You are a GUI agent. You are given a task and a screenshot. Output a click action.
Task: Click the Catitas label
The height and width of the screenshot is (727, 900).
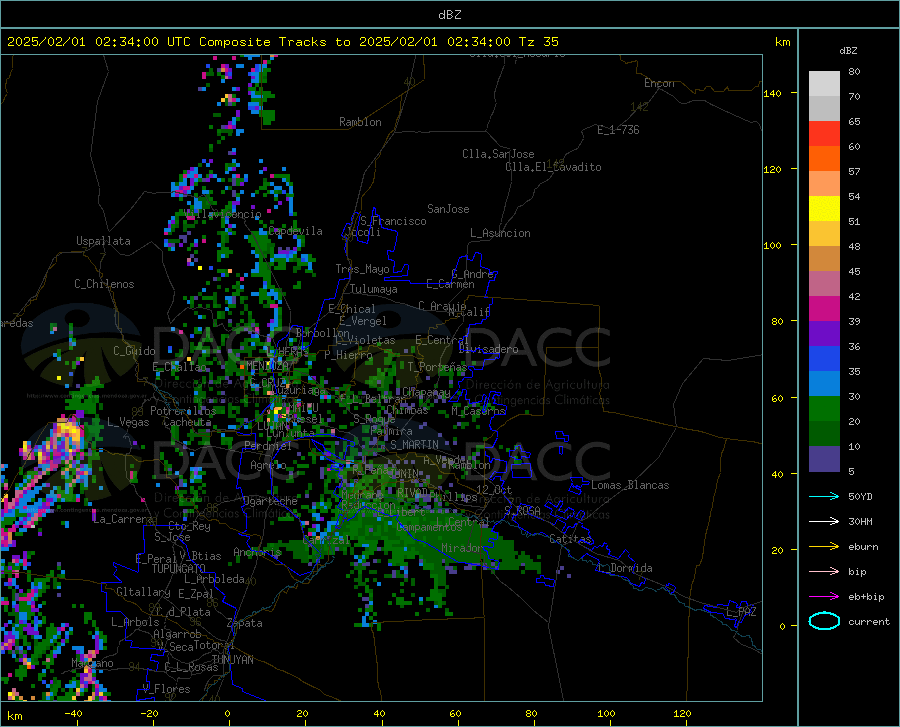571,539
